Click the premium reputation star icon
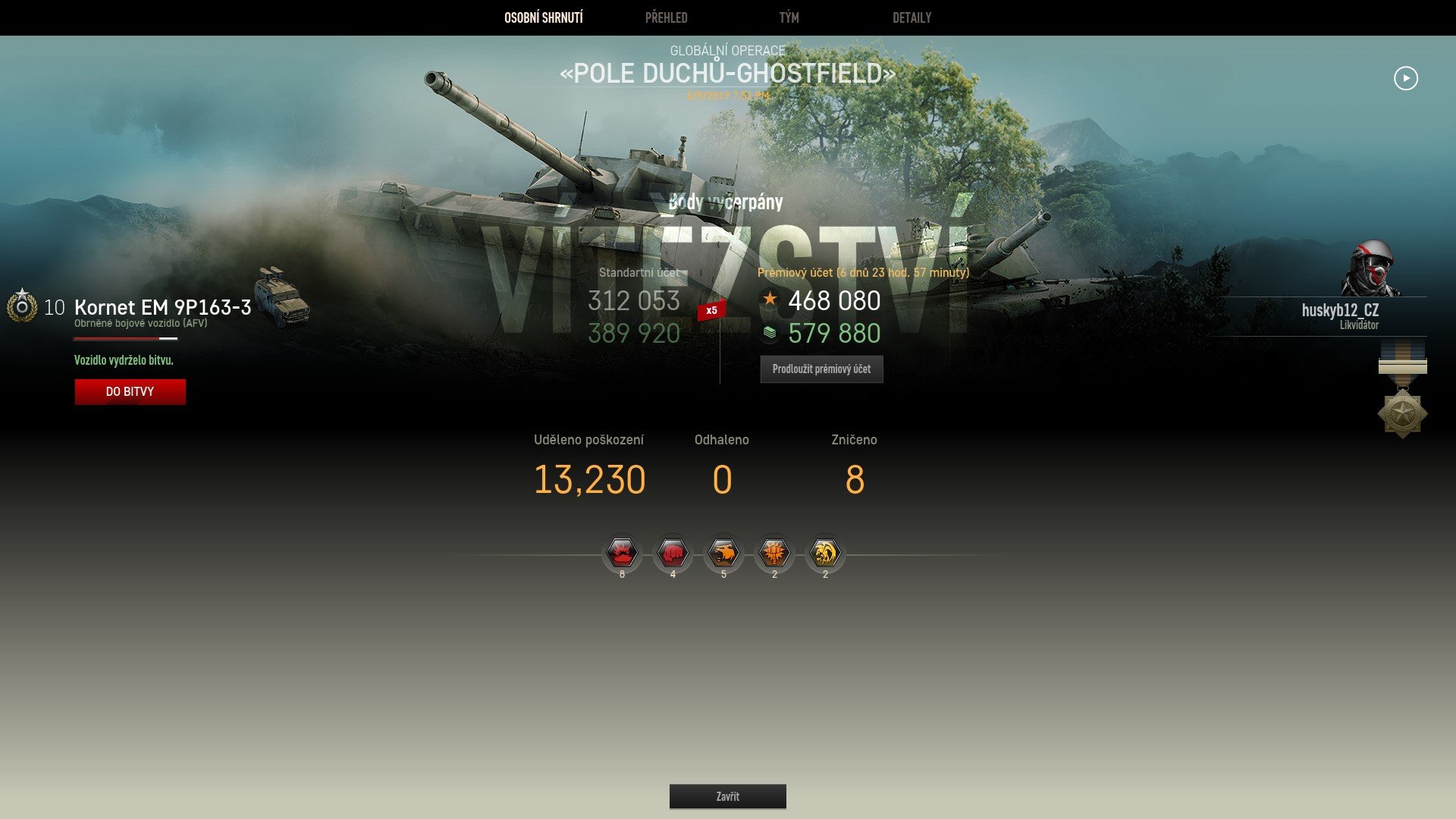Viewport: 1456px width, 819px height. (x=770, y=299)
